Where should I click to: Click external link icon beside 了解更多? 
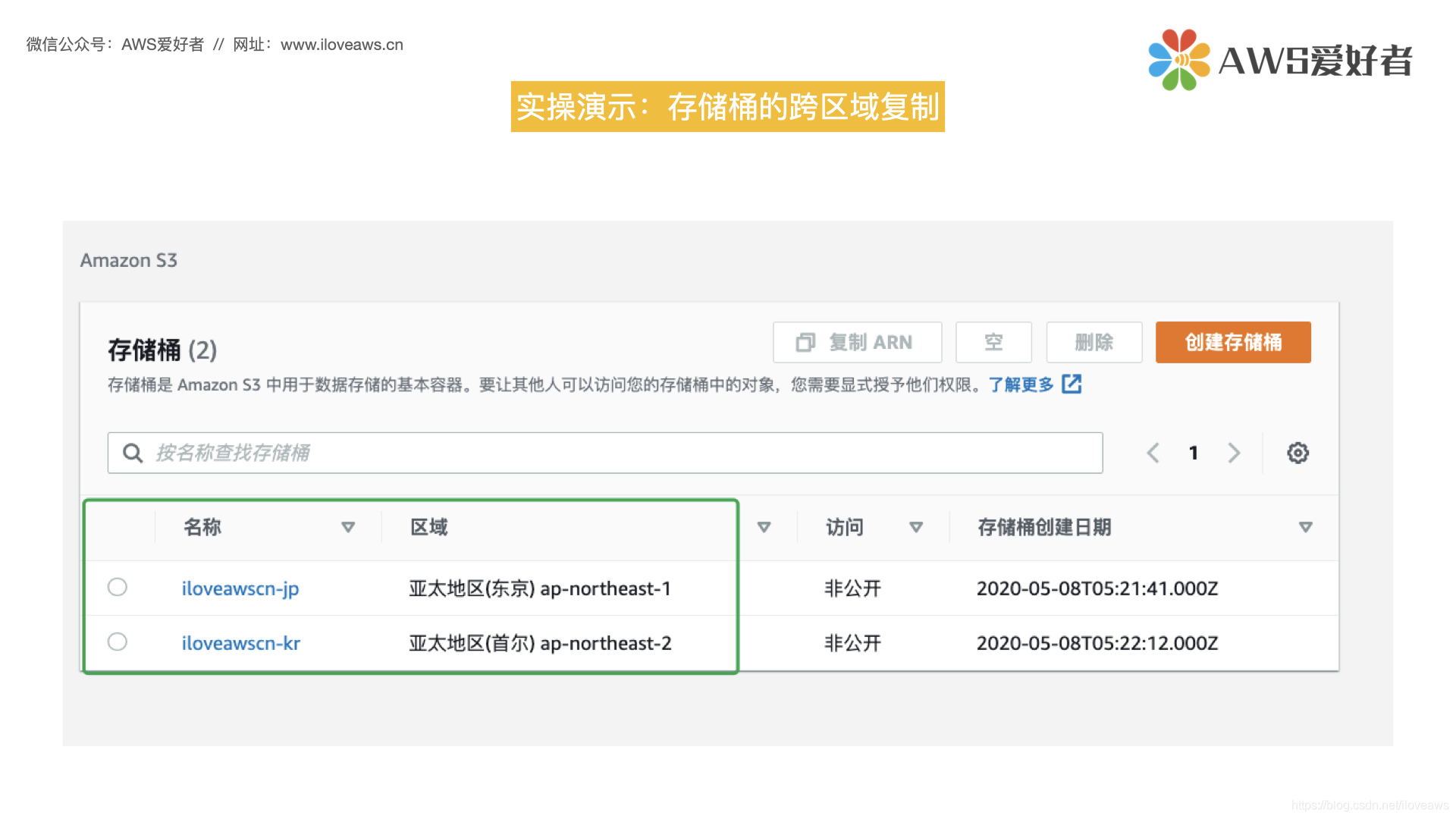tap(1072, 384)
